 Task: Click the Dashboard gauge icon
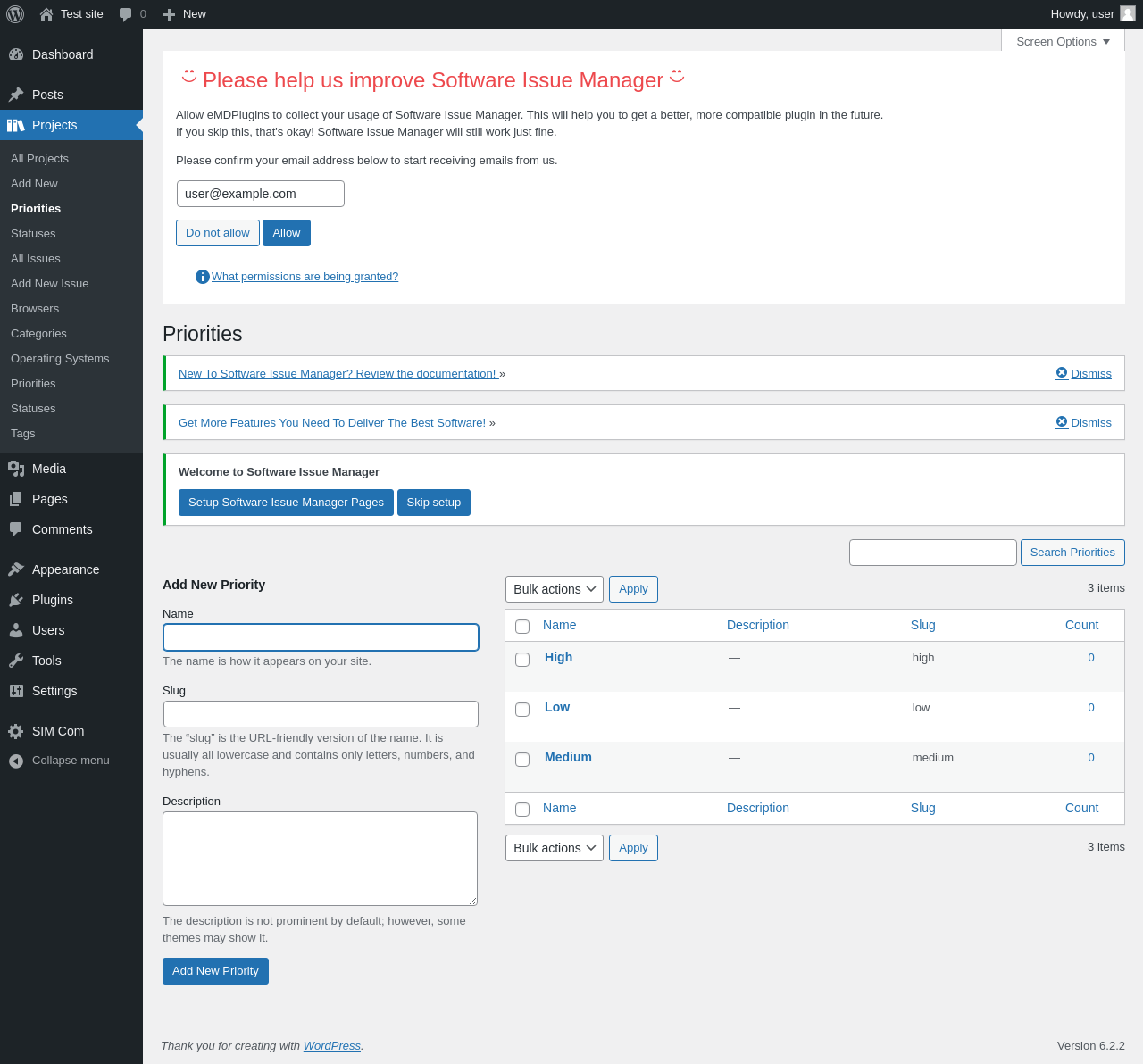tap(16, 54)
